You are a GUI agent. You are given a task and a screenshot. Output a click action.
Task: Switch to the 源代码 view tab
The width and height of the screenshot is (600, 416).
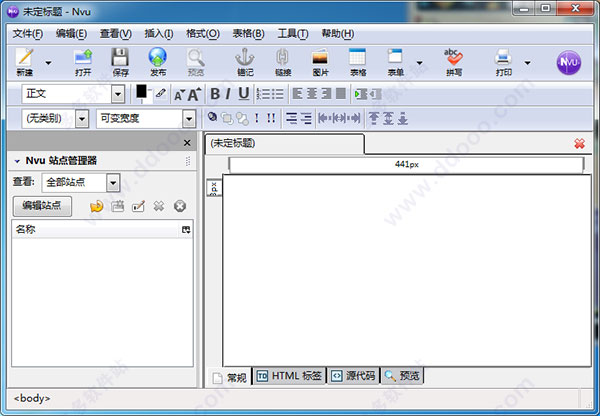click(353, 376)
